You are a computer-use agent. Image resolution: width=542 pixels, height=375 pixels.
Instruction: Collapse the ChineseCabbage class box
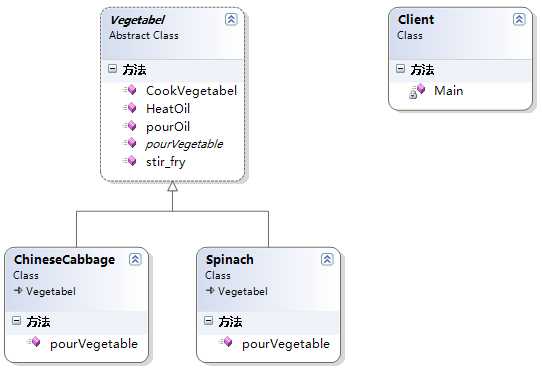pos(135,259)
